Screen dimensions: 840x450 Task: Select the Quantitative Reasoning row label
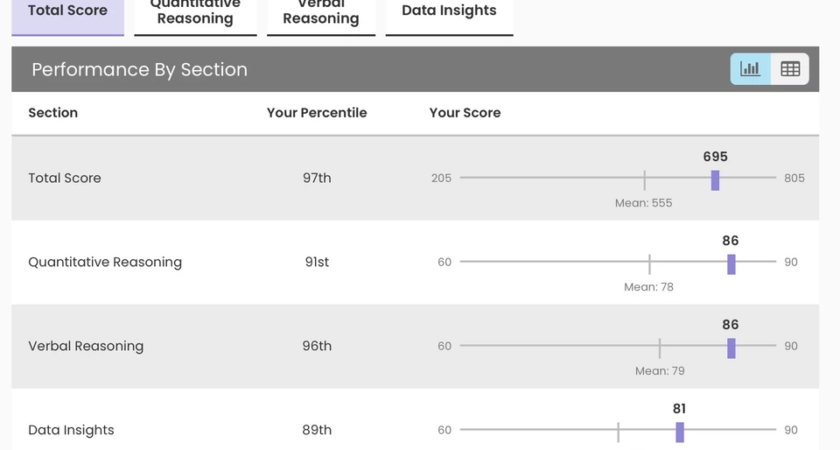coord(105,262)
